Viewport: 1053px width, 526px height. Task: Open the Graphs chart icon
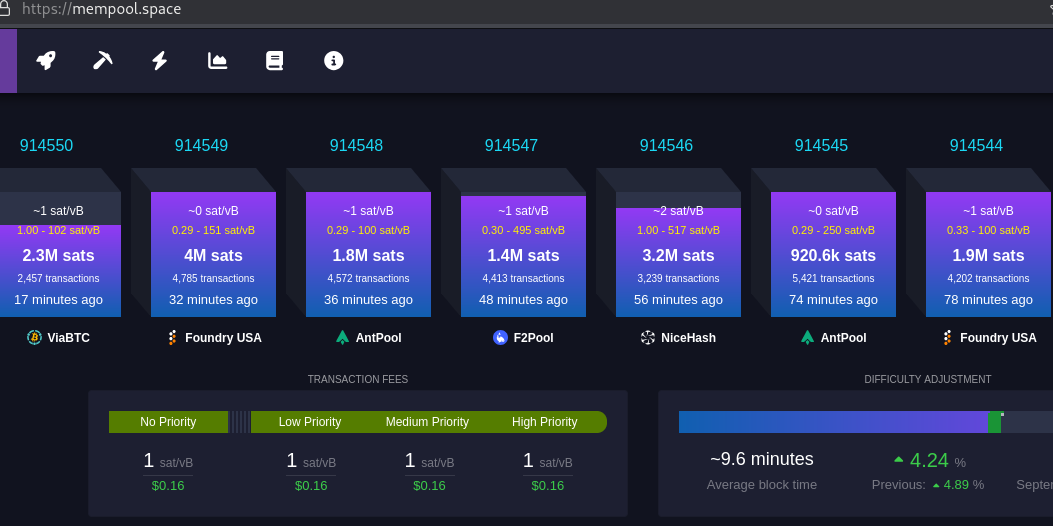(217, 60)
